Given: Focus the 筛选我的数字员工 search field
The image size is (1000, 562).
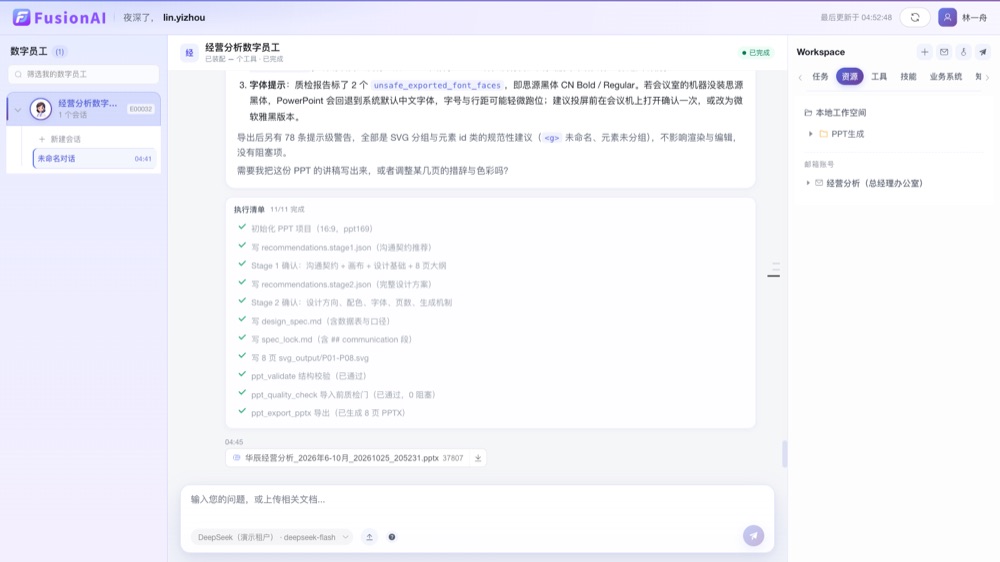Looking at the screenshot, I should click(84, 75).
